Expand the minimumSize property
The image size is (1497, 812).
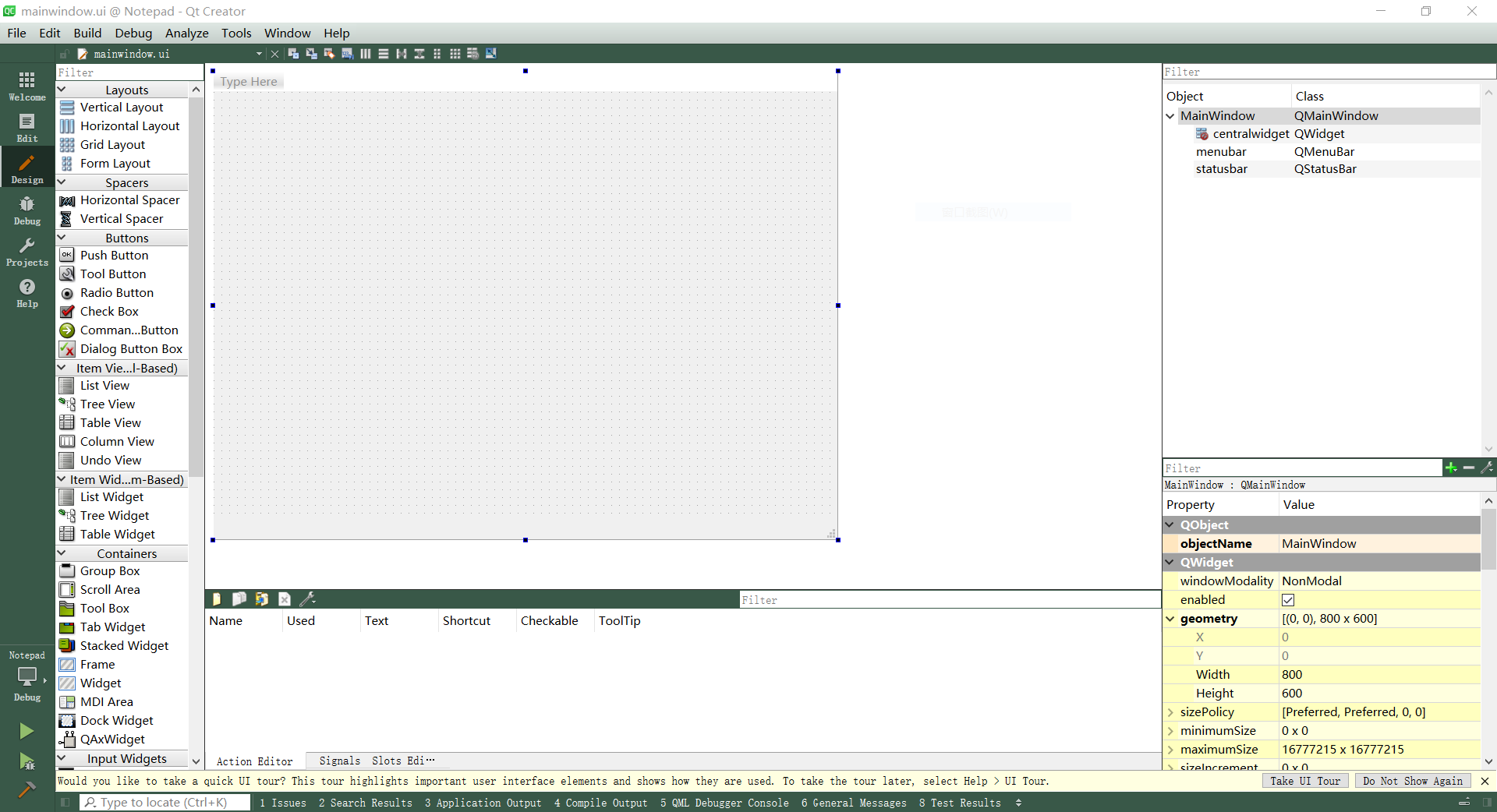pyautogui.click(x=1170, y=731)
